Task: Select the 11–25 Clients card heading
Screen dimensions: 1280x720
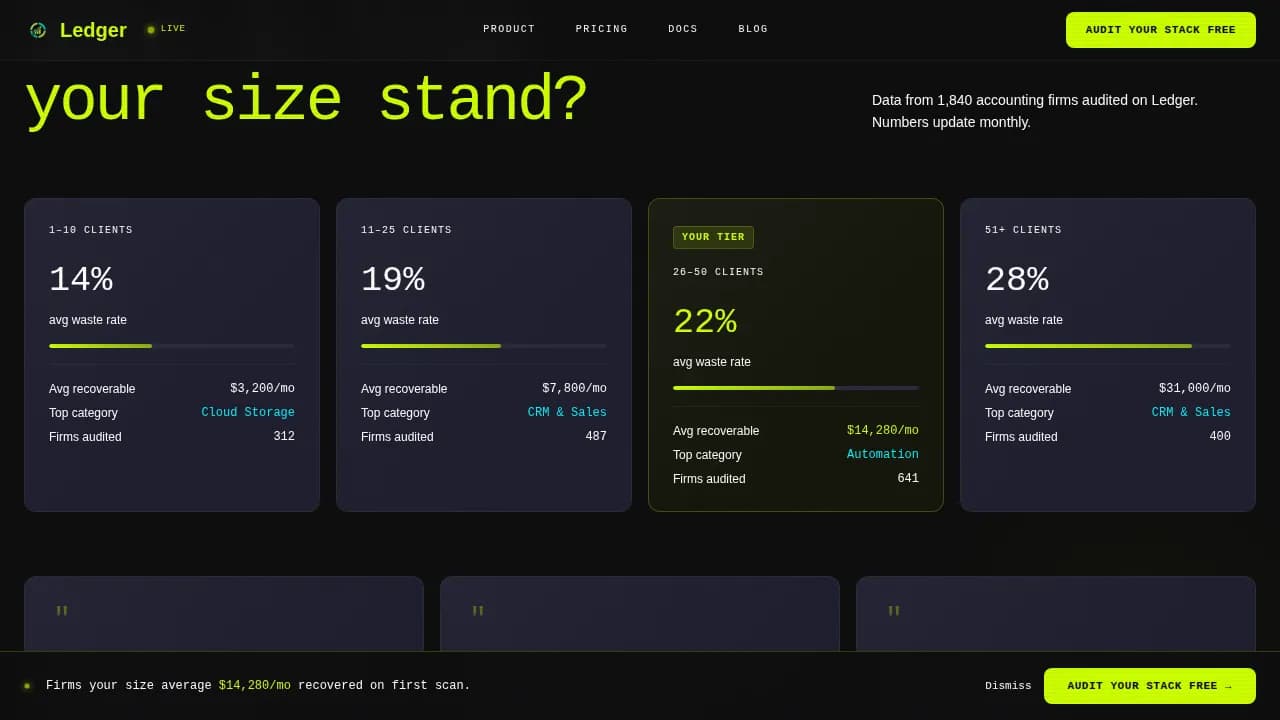Action: [x=406, y=230]
